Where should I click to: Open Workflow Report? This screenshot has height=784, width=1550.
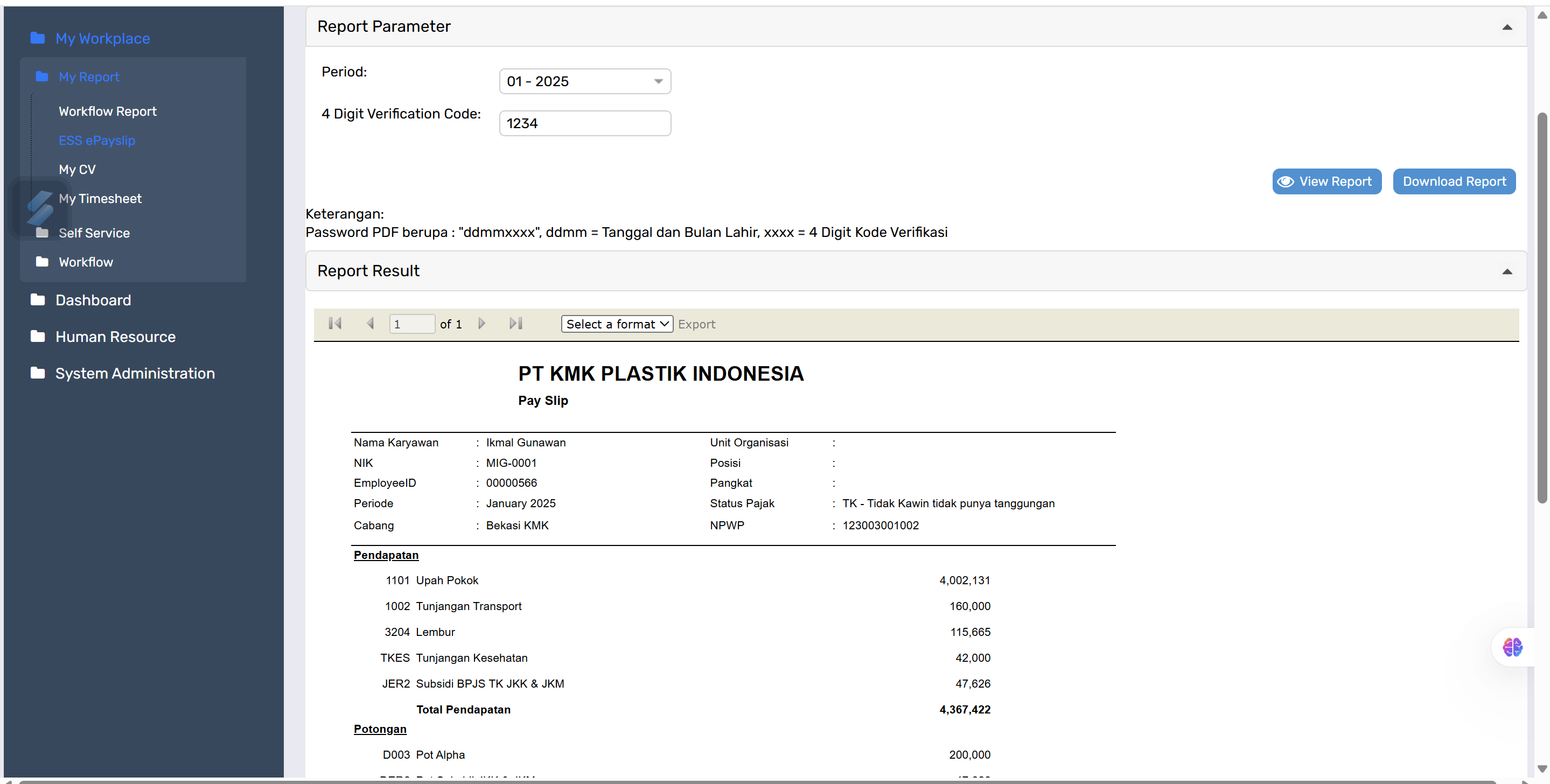108,111
